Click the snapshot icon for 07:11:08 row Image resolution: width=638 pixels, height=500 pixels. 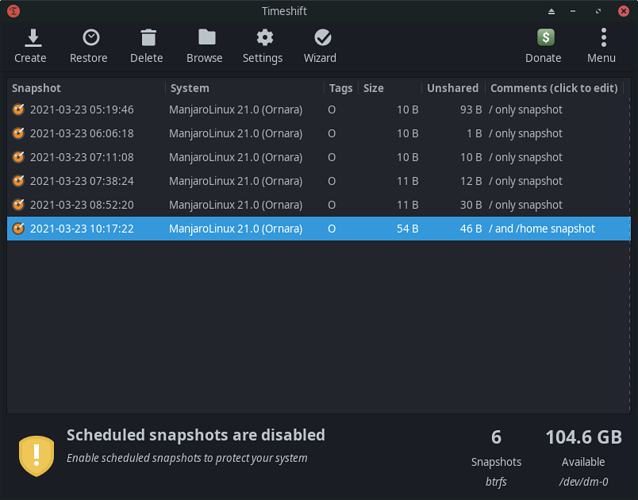[x=18, y=157]
